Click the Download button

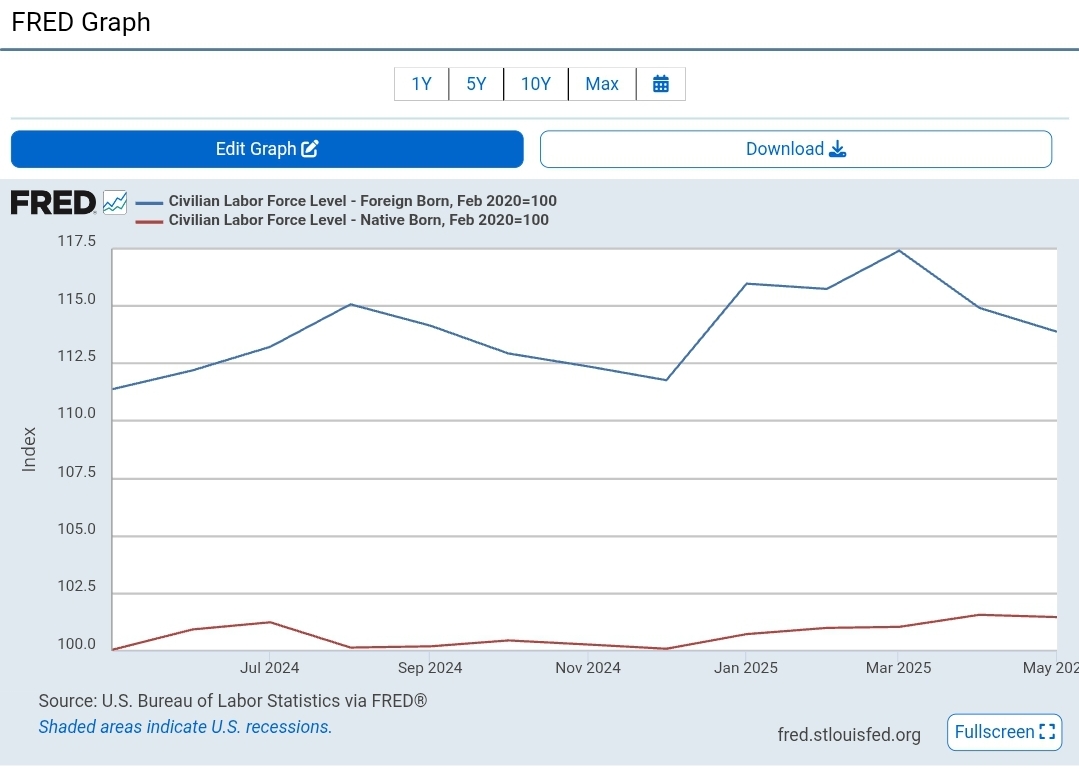tap(795, 149)
